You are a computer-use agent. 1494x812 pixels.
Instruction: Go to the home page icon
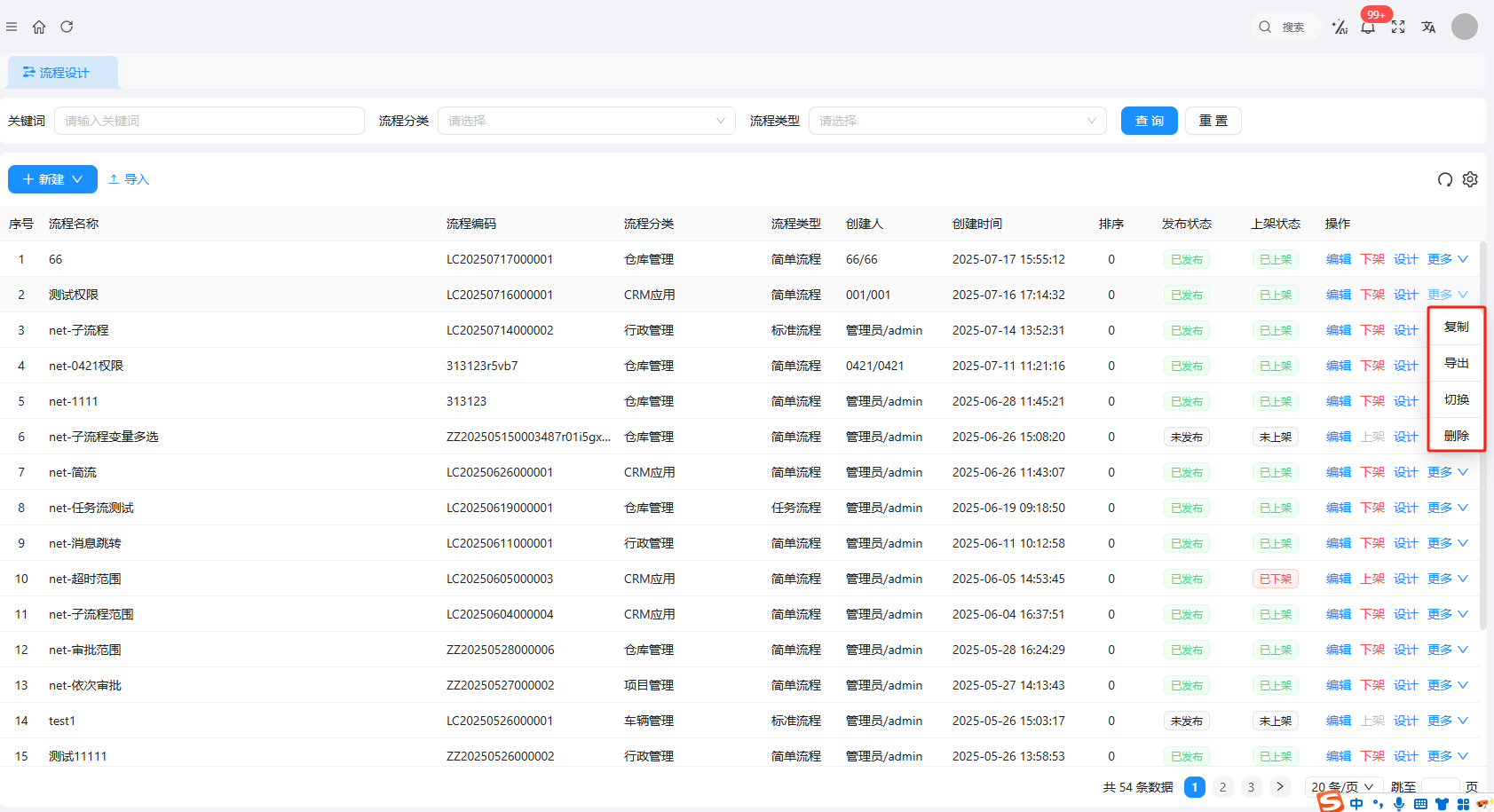pos(39,27)
